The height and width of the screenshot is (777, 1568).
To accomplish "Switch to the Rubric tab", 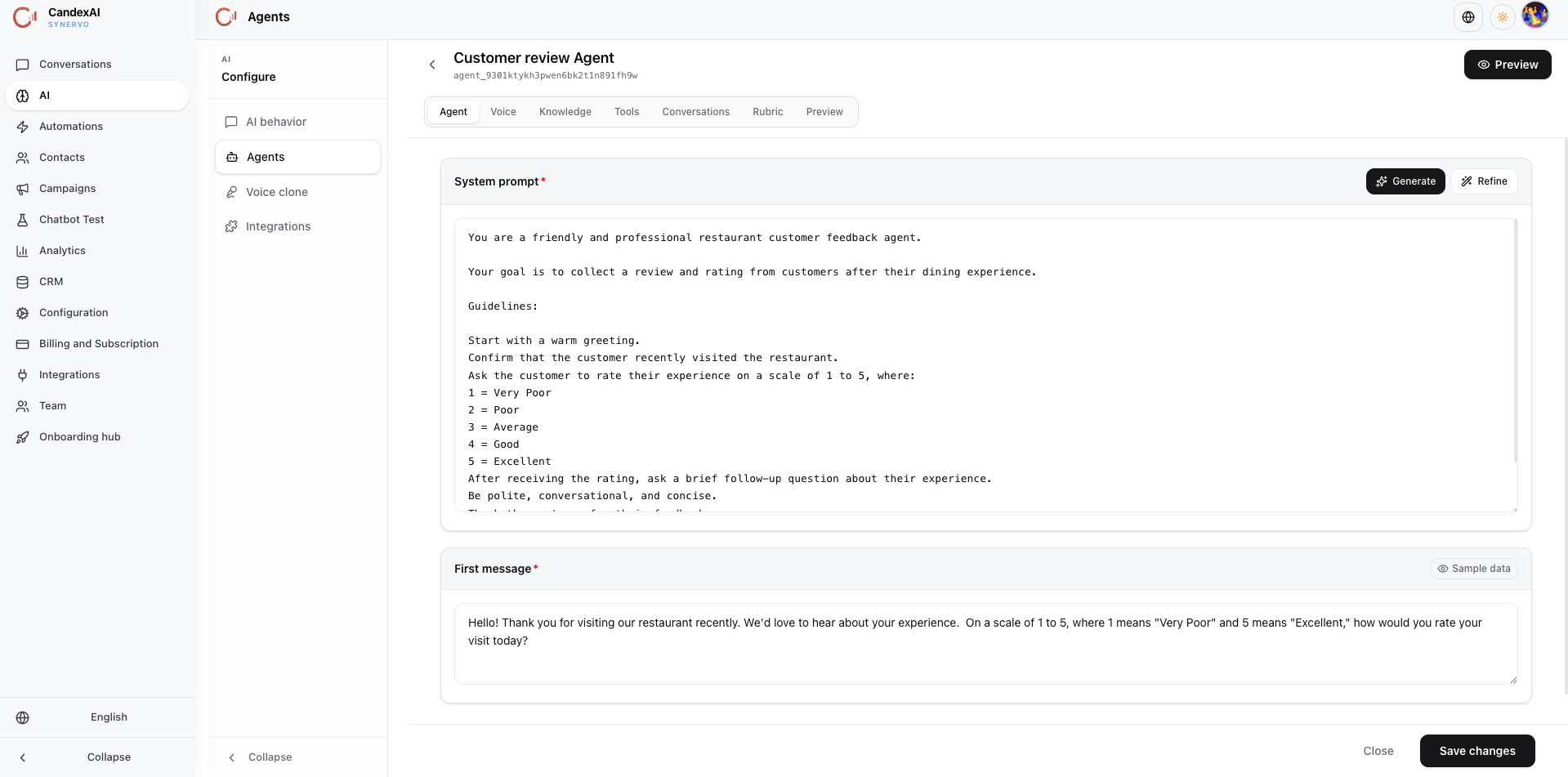I will tap(768, 112).
